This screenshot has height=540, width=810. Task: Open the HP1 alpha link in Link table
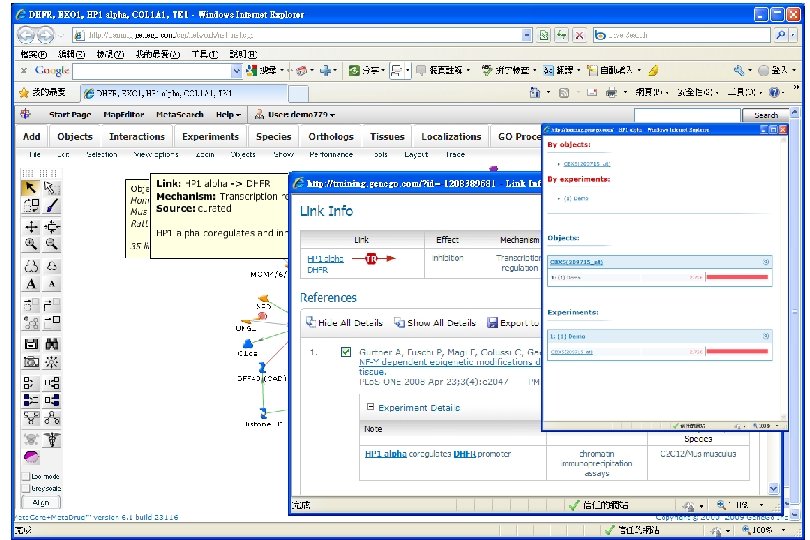(x=325, y=258)
